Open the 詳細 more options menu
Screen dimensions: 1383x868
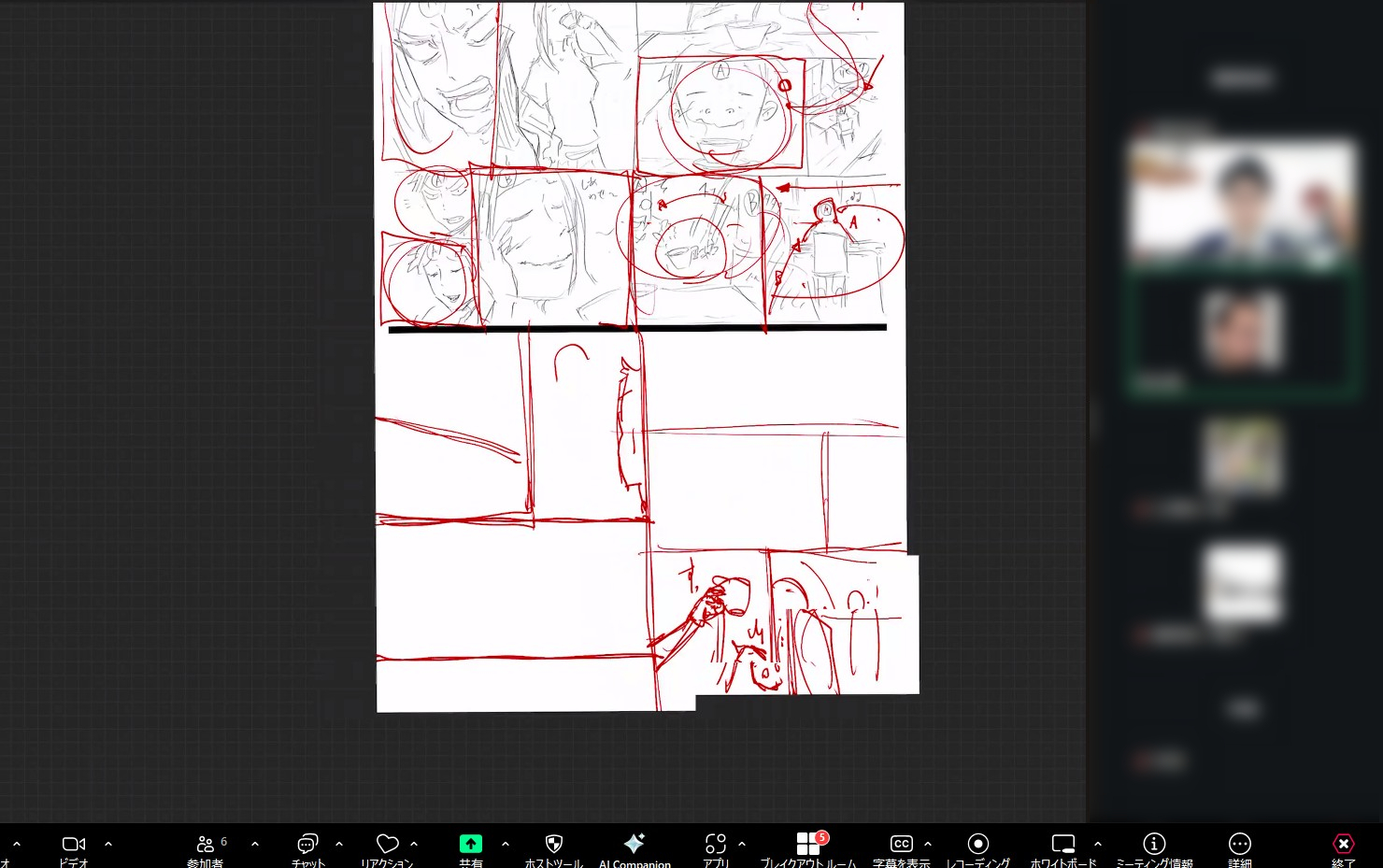[x=1240, y=845]
